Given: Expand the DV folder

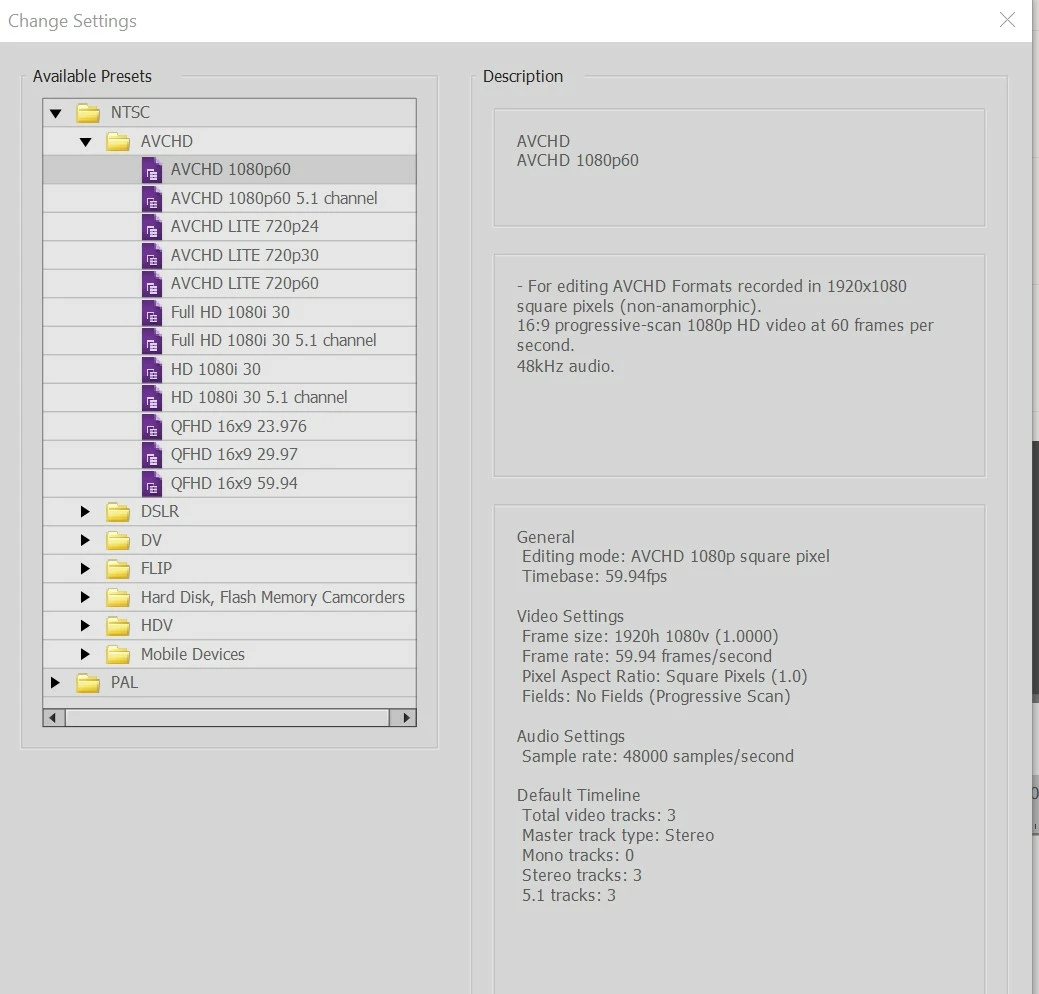Looking at the screenshot, I should (x=85, y=540).
